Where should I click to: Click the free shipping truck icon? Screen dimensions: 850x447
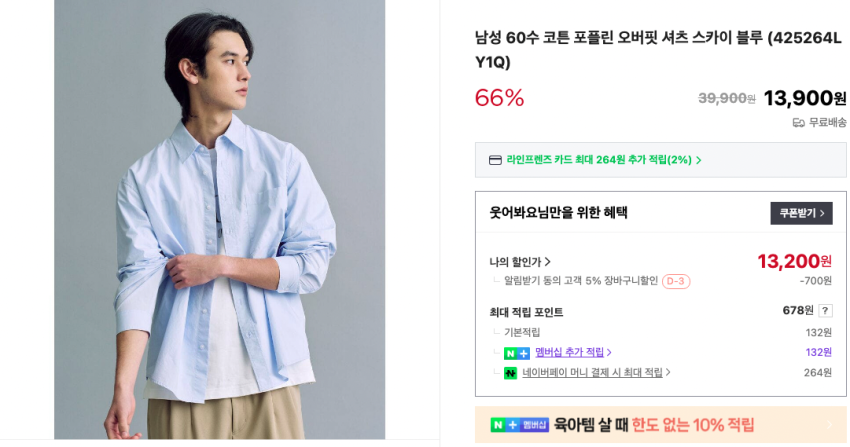point(798,122)
